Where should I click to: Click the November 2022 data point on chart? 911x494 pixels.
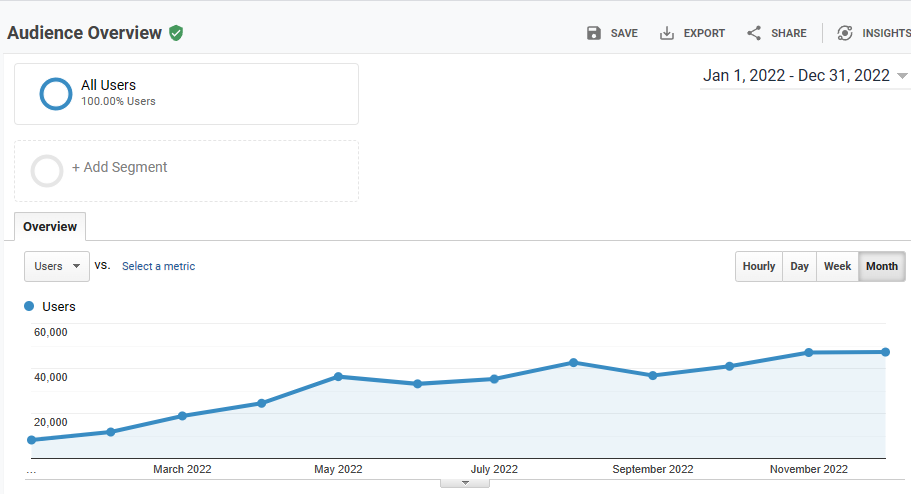[x=809, y=353]
